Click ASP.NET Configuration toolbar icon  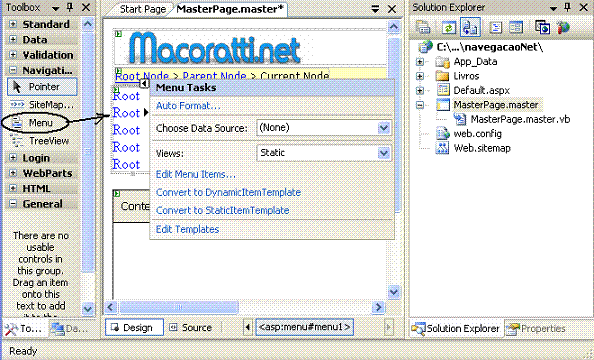(563, 27)
